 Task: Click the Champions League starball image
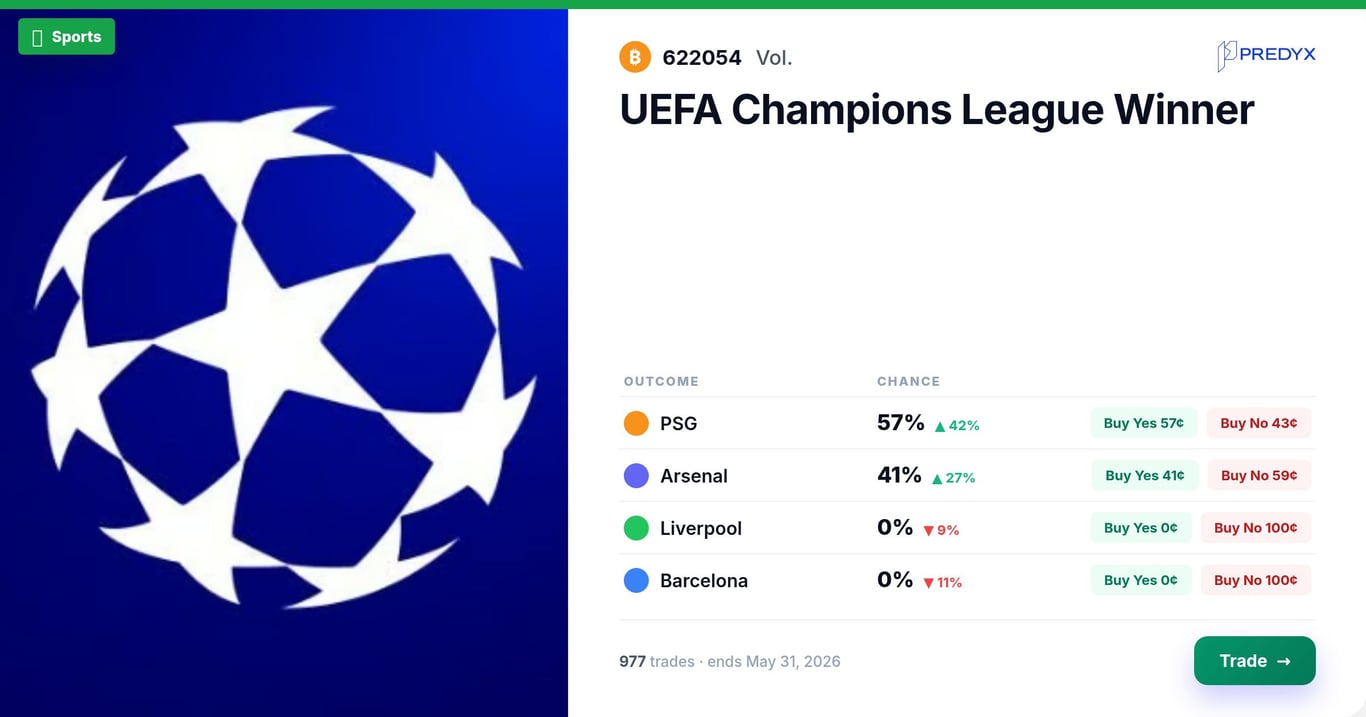284,358
